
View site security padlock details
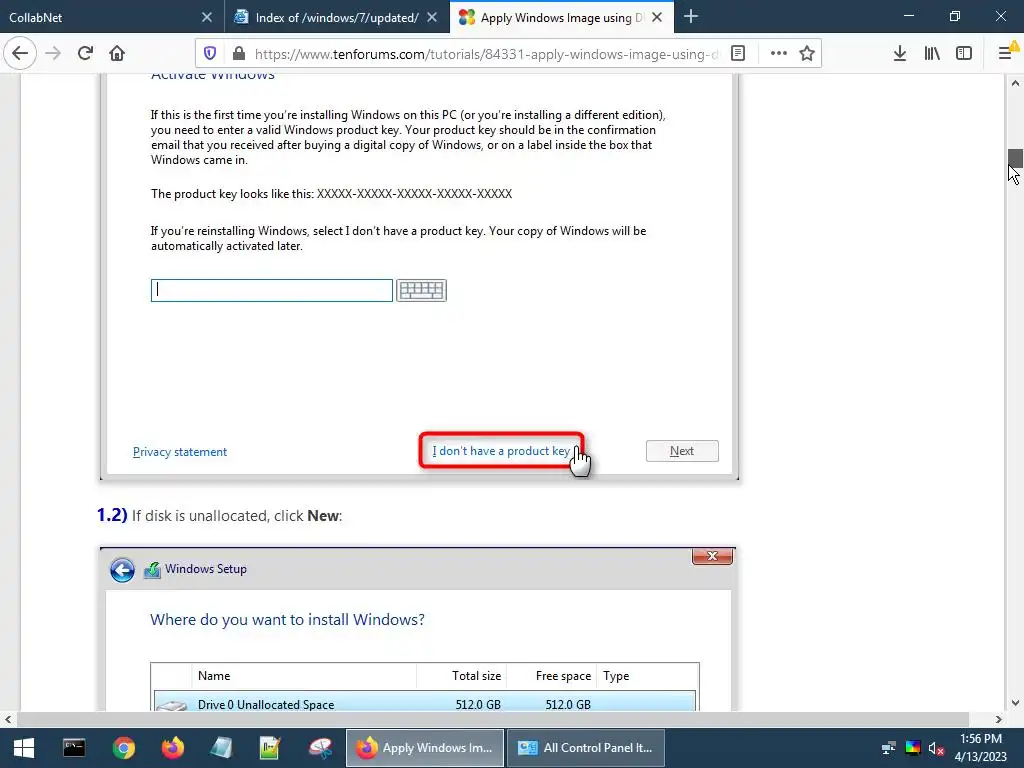[x=239, y=54]
